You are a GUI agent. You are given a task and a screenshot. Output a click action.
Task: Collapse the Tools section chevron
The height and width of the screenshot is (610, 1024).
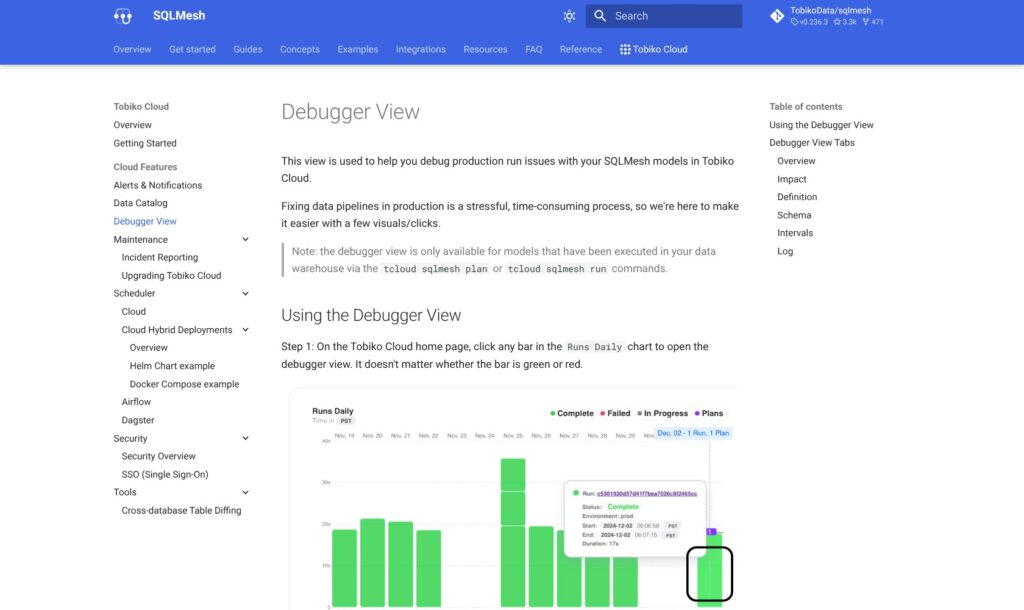246,492
